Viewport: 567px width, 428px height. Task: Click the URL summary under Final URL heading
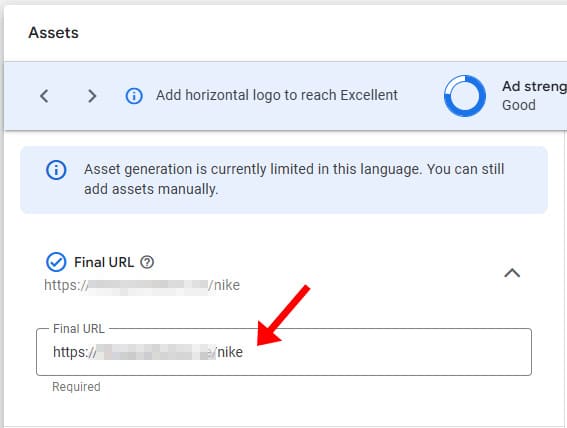click(x=142, y=285)
